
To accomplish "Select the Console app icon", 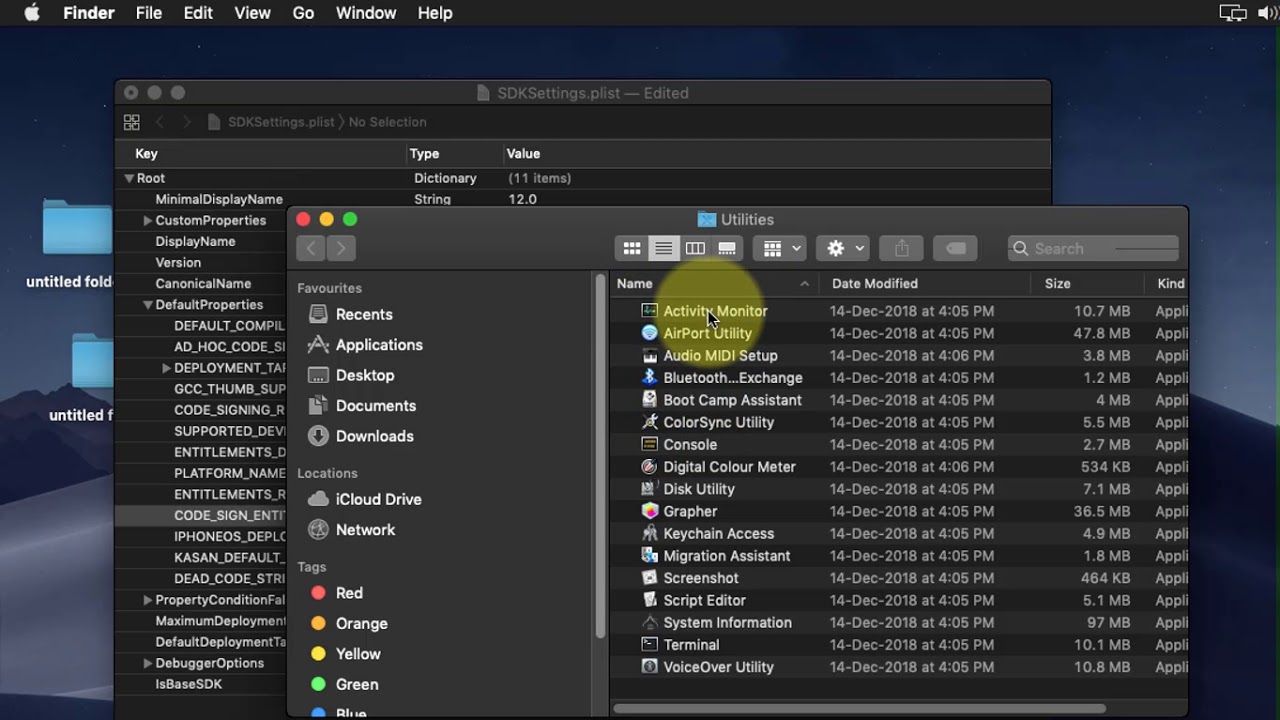I will tap(649, 444).
